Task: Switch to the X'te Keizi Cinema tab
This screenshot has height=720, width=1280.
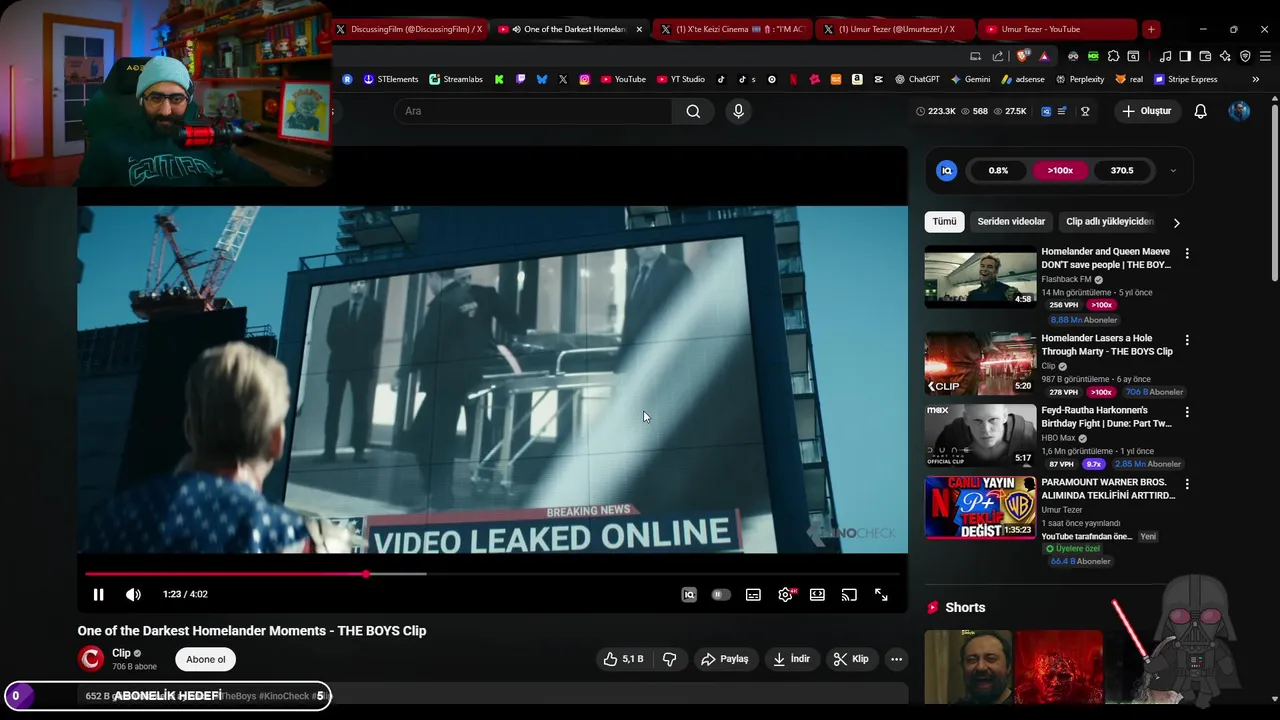Action: (x=732, y=29)
